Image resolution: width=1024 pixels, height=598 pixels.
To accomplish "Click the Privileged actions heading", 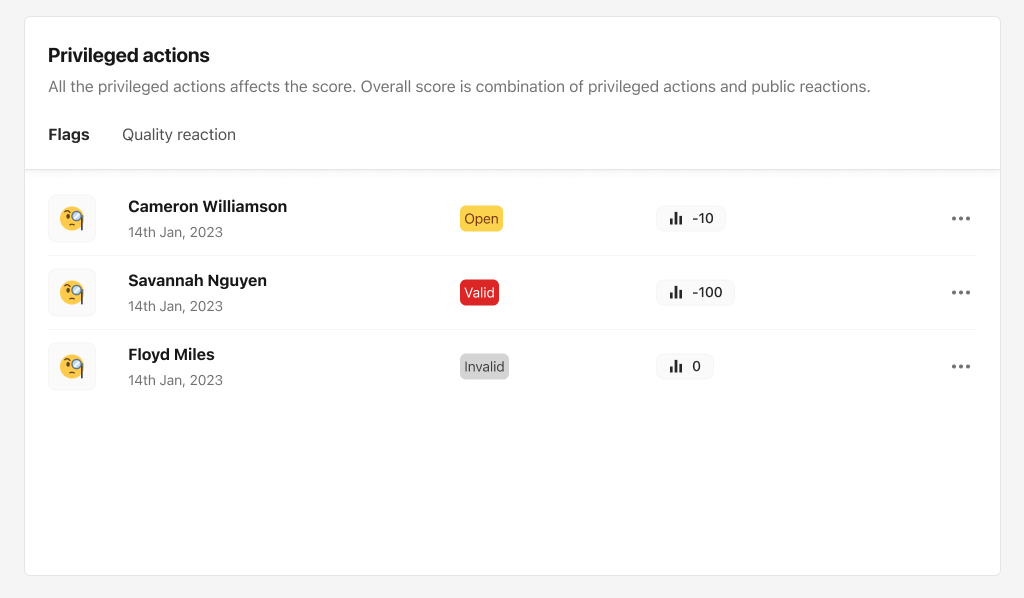I will pyautogui.click(x=128, y=55).
